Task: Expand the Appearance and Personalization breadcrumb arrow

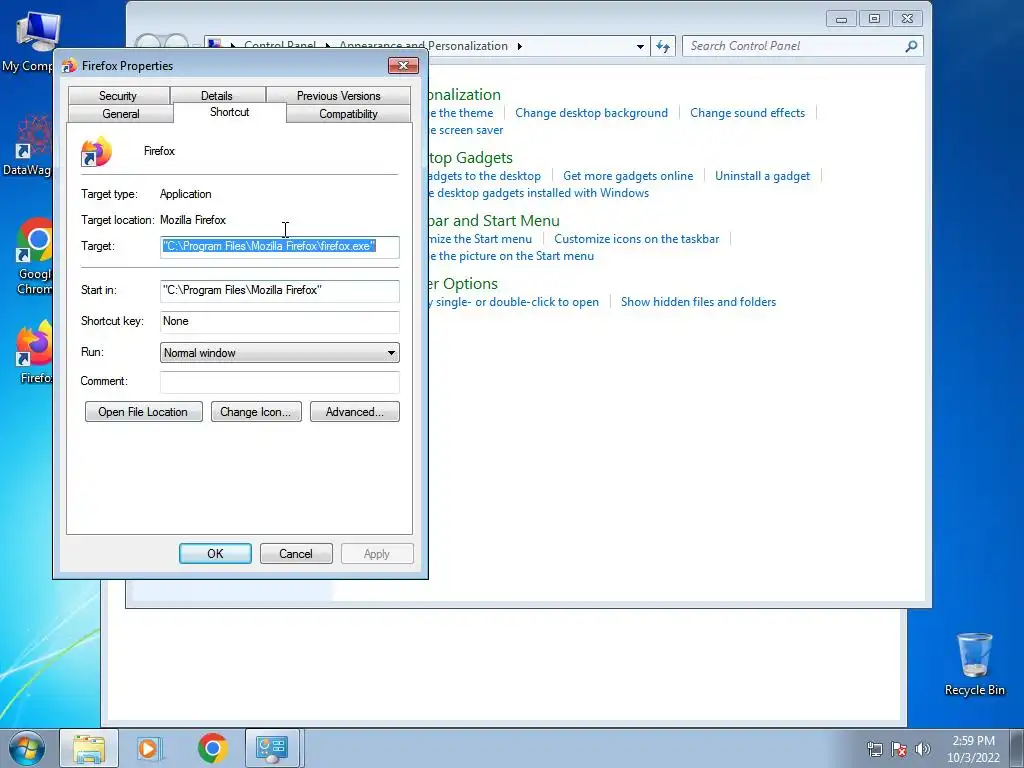Action: tap(520, 46)
